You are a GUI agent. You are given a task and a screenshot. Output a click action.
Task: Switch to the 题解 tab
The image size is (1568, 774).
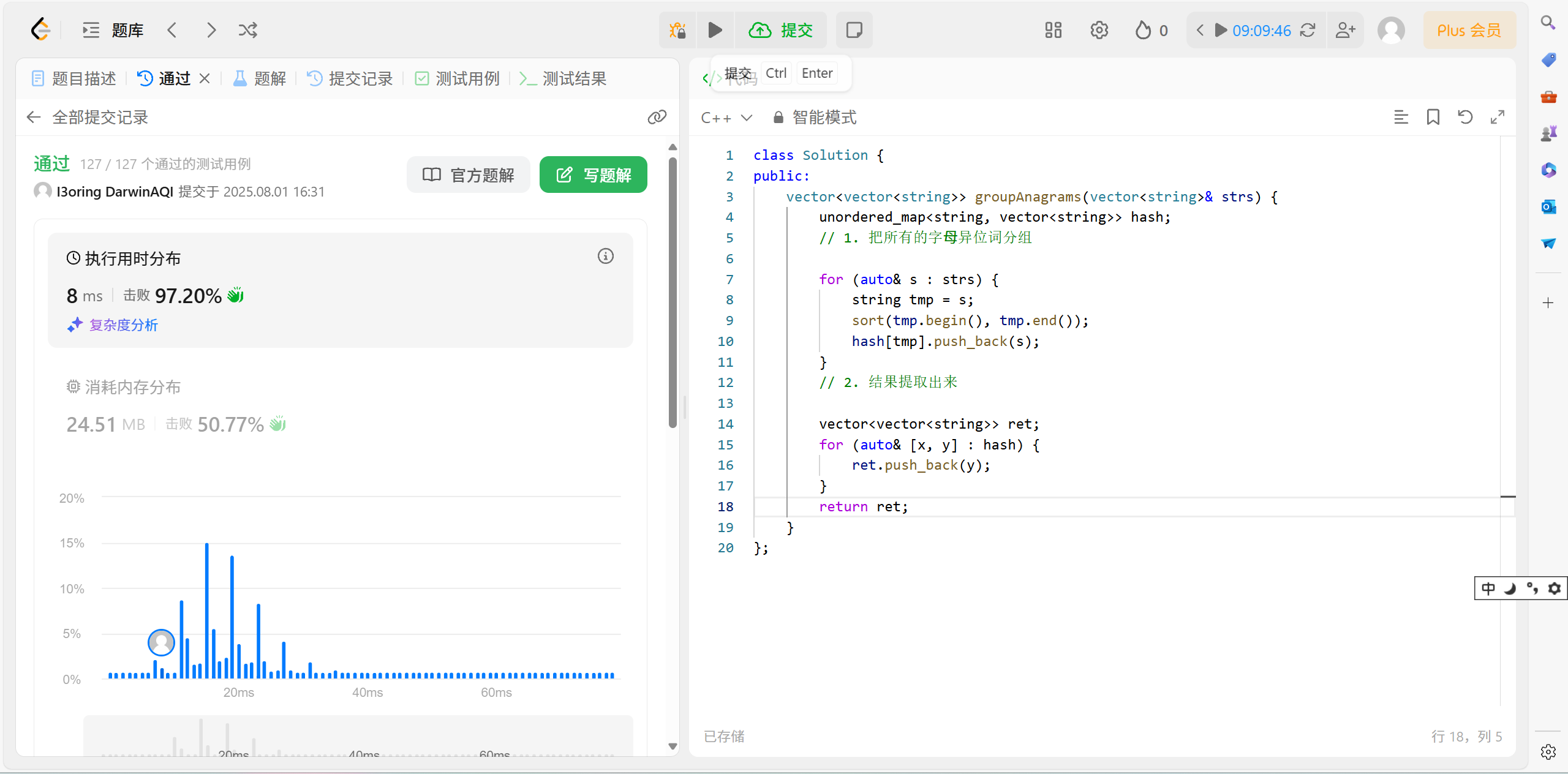point(260,78)
